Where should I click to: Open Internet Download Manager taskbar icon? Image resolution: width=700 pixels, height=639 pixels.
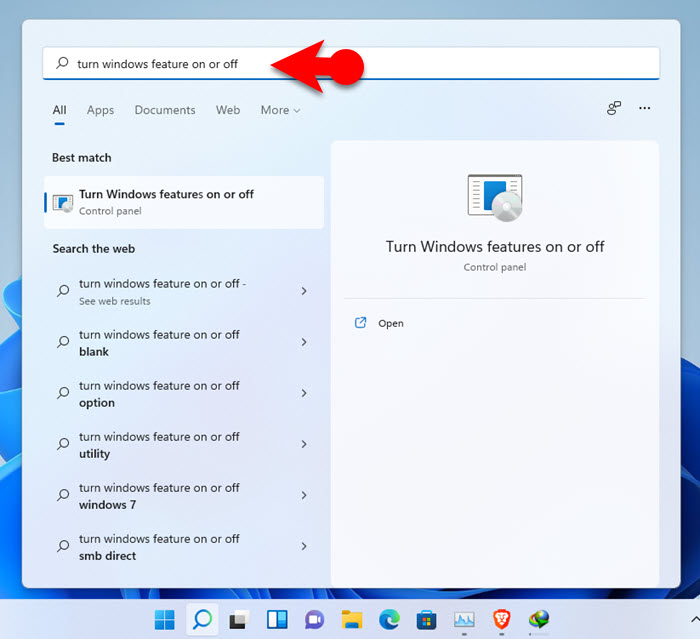539,620
